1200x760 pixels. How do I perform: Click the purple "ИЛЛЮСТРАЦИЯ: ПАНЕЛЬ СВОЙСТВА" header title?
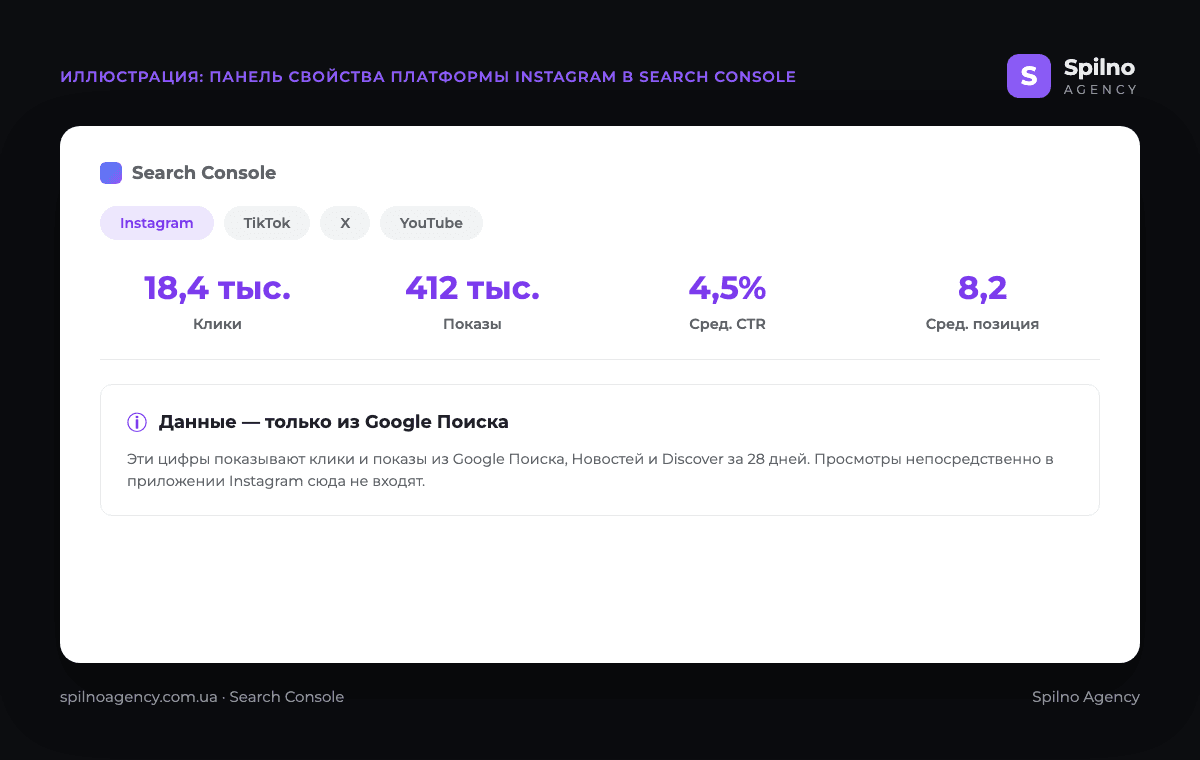click(428, 77)
